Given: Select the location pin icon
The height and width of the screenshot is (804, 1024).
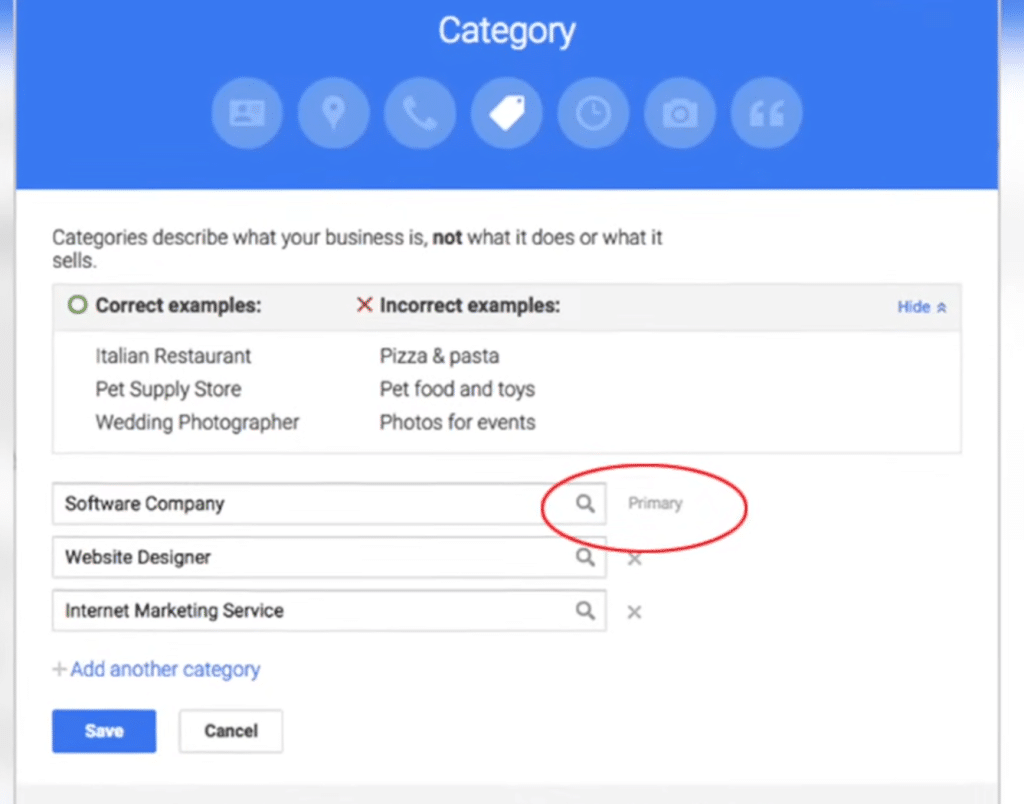Looking at the screenshot, I should click(334, 112).
